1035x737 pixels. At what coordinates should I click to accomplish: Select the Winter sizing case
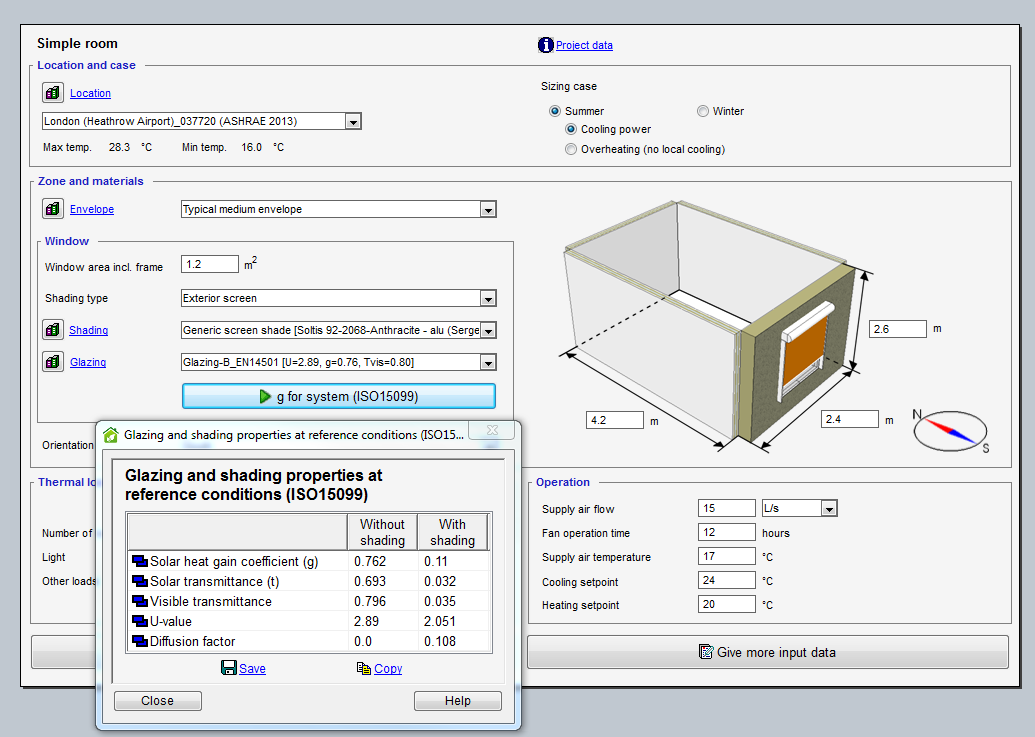pyautogui.click(x=703, y=111)
